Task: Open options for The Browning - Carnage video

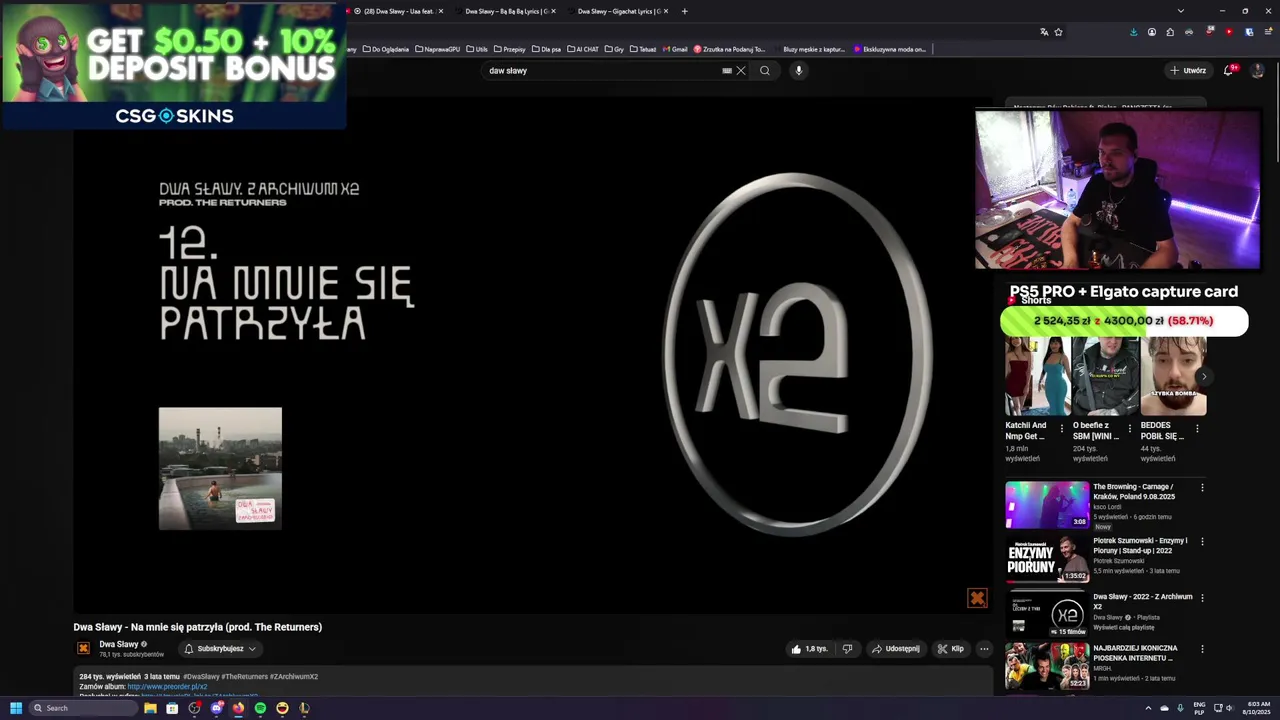Action: click(x=1202, y=488)
